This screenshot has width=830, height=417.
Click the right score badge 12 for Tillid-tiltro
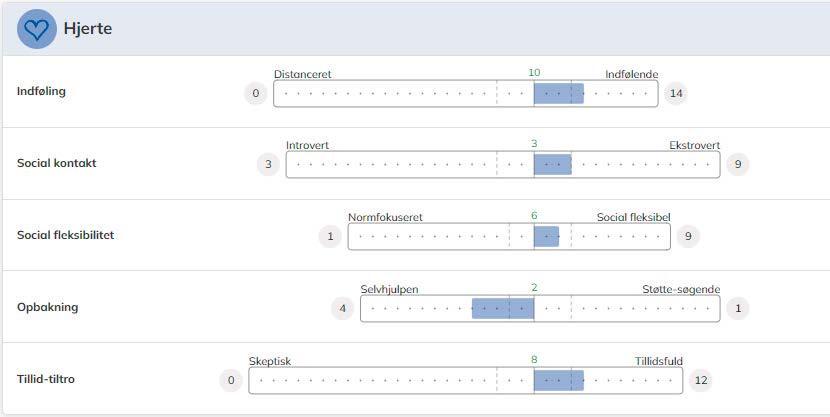pos(700,380)
